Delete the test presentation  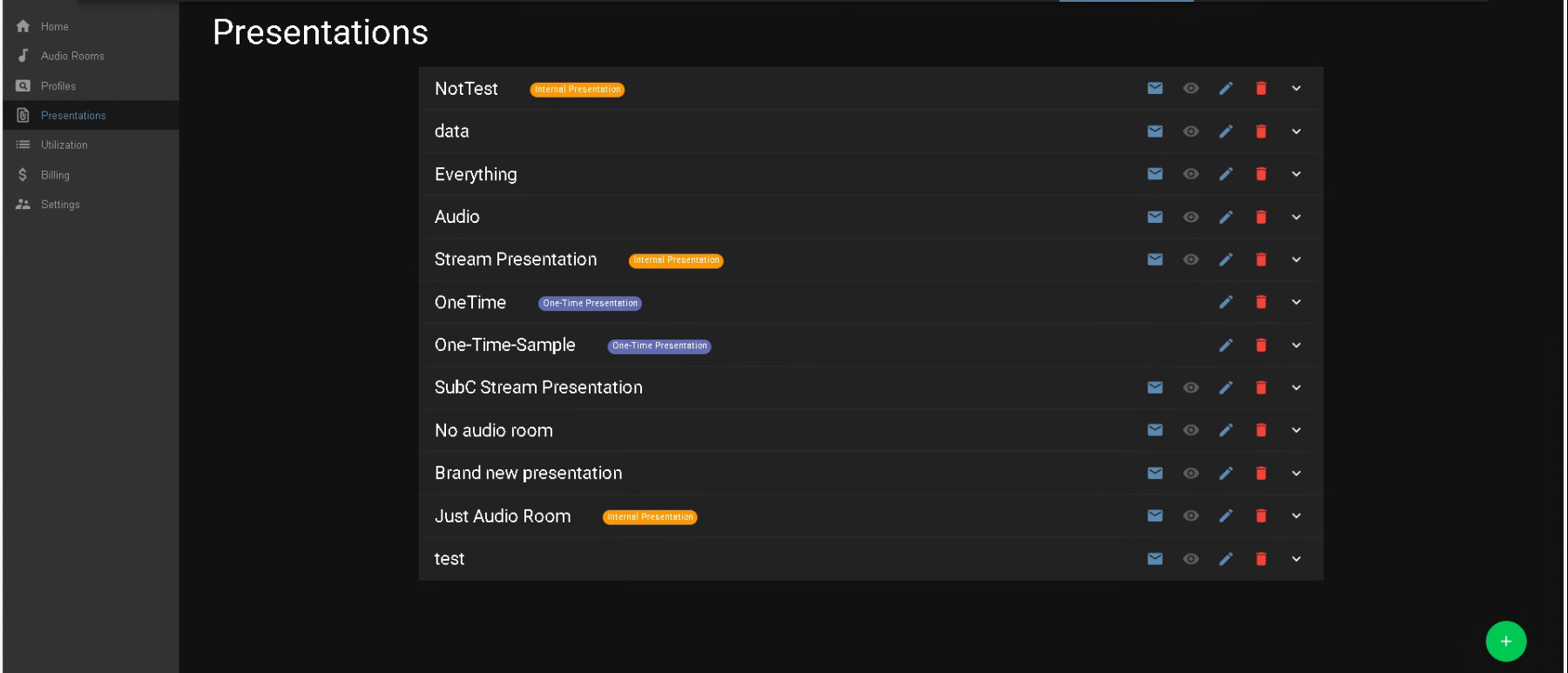tap(1260, 559)
